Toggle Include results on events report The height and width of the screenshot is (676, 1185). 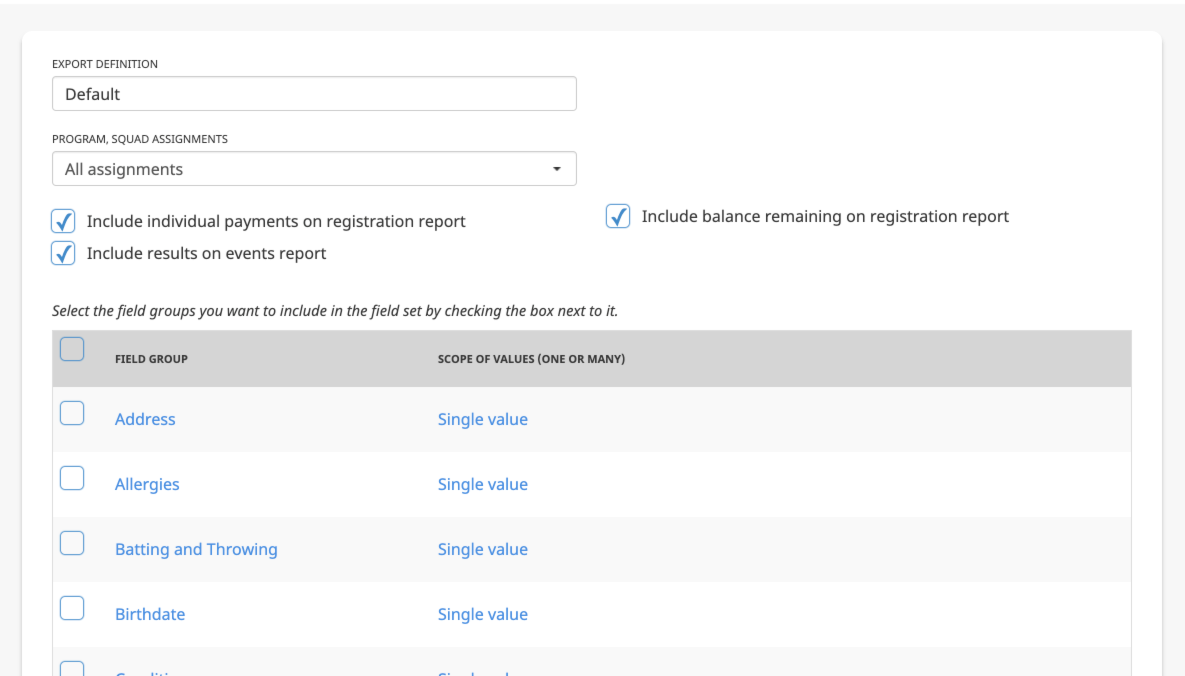[x=63, y=253]
